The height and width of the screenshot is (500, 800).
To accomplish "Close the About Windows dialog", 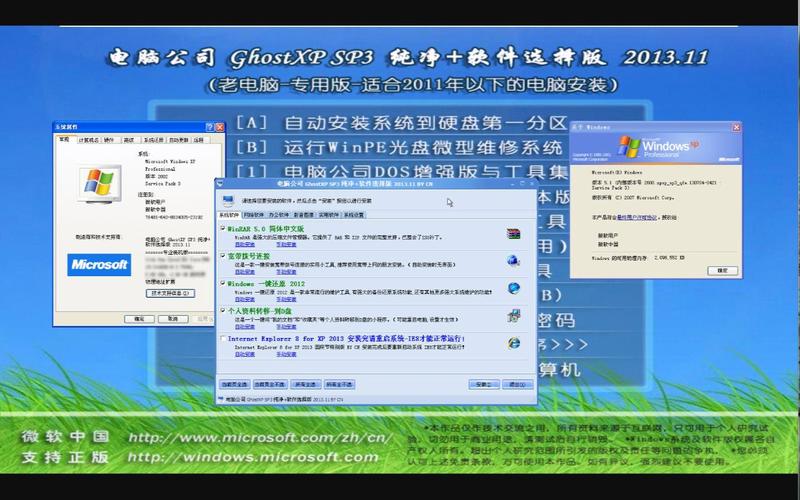I will (736, 127).
